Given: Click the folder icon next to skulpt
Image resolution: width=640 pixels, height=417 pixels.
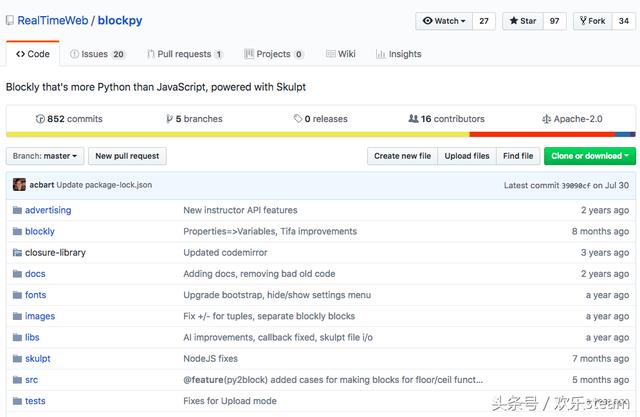Looking at the screenshot, I should (17, 359).
